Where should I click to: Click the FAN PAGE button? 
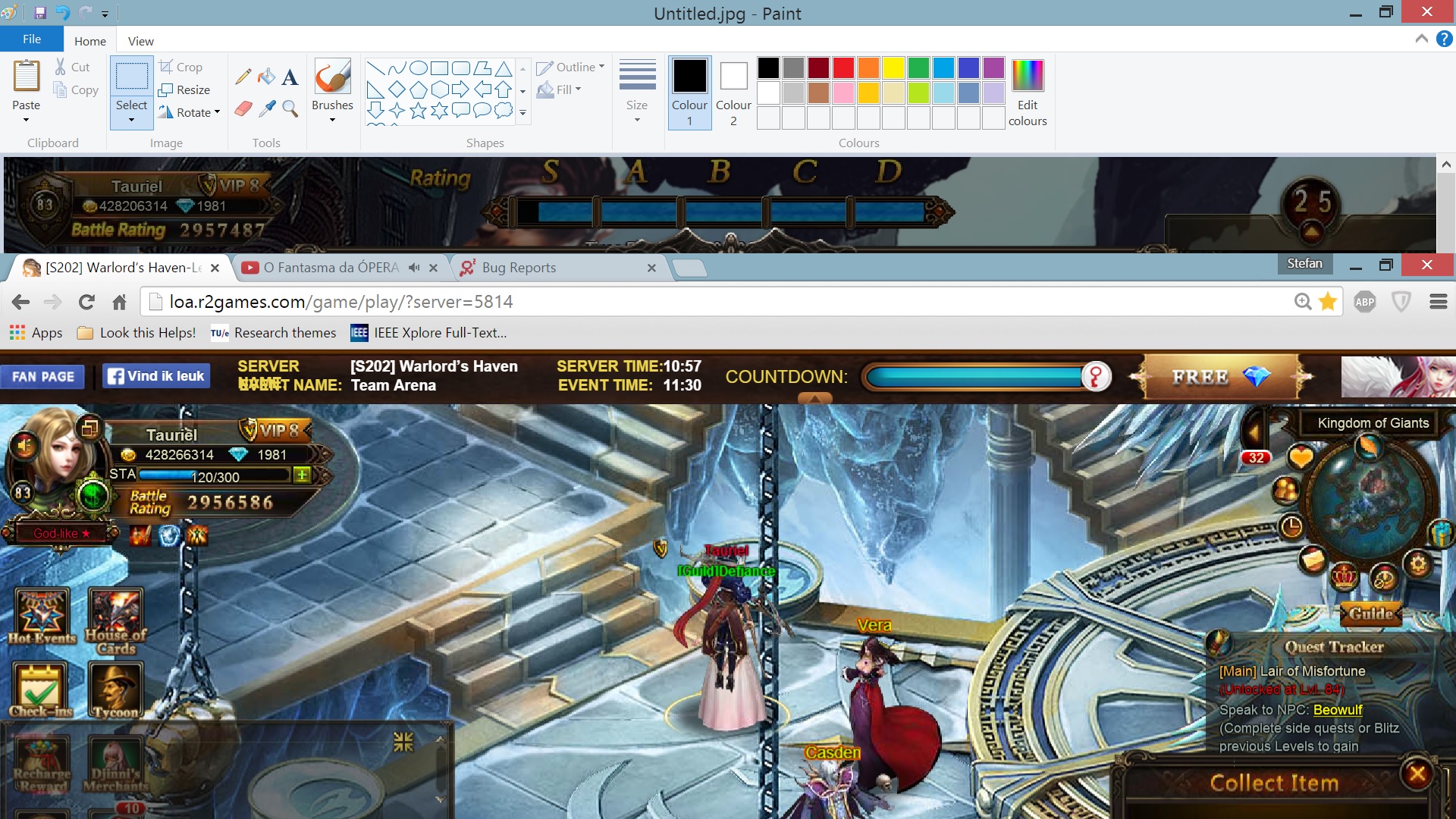click(x=43, y=376)
